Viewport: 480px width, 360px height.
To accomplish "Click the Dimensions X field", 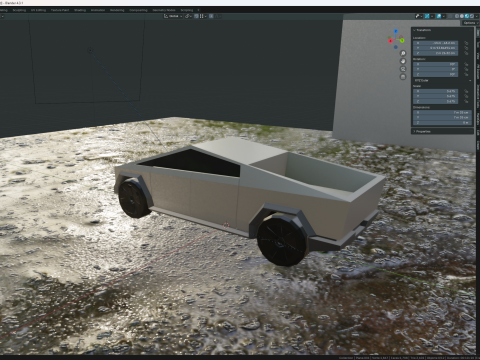I will click(442, 112).
